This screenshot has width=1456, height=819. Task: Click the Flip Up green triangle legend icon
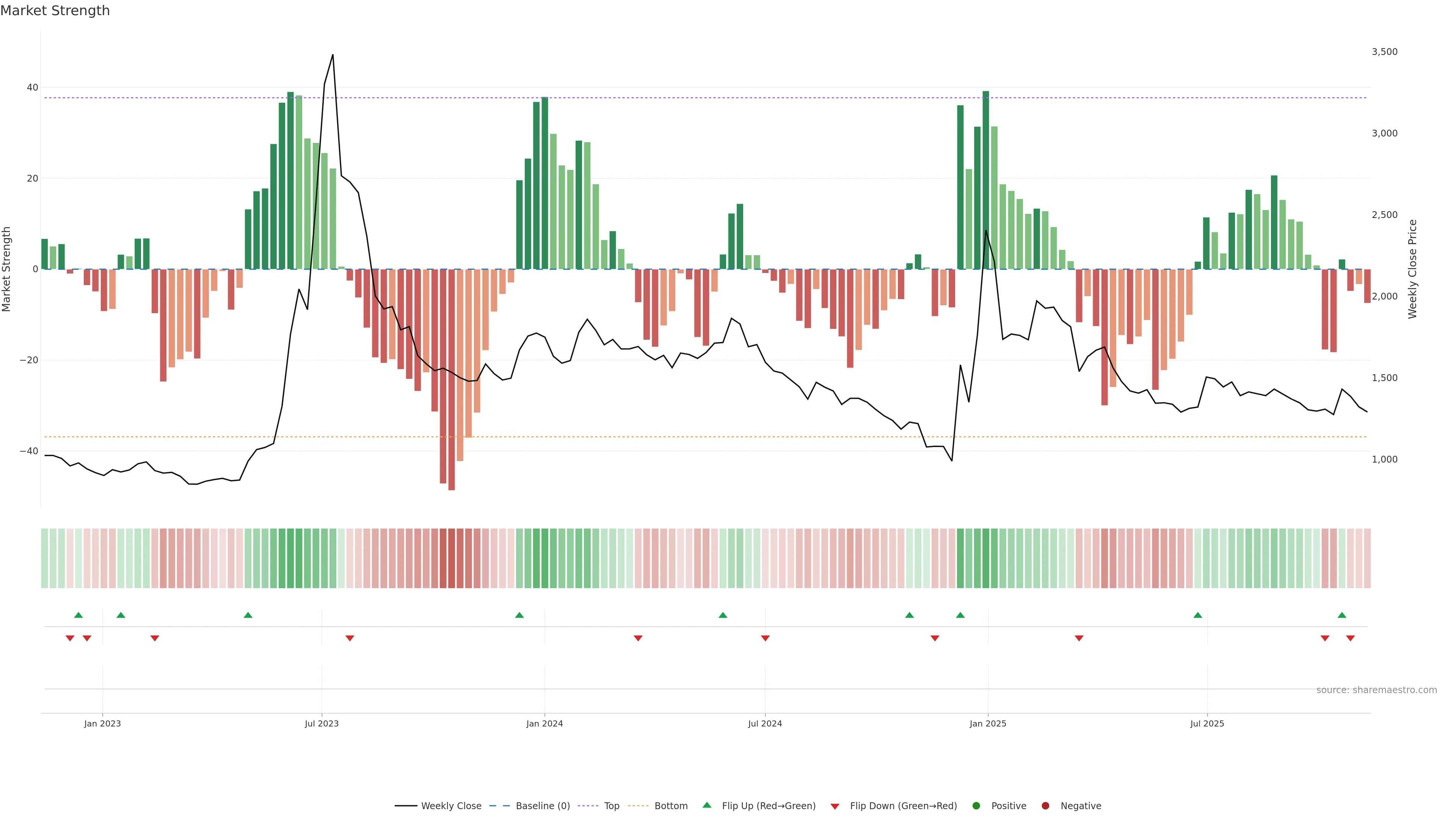706,805
